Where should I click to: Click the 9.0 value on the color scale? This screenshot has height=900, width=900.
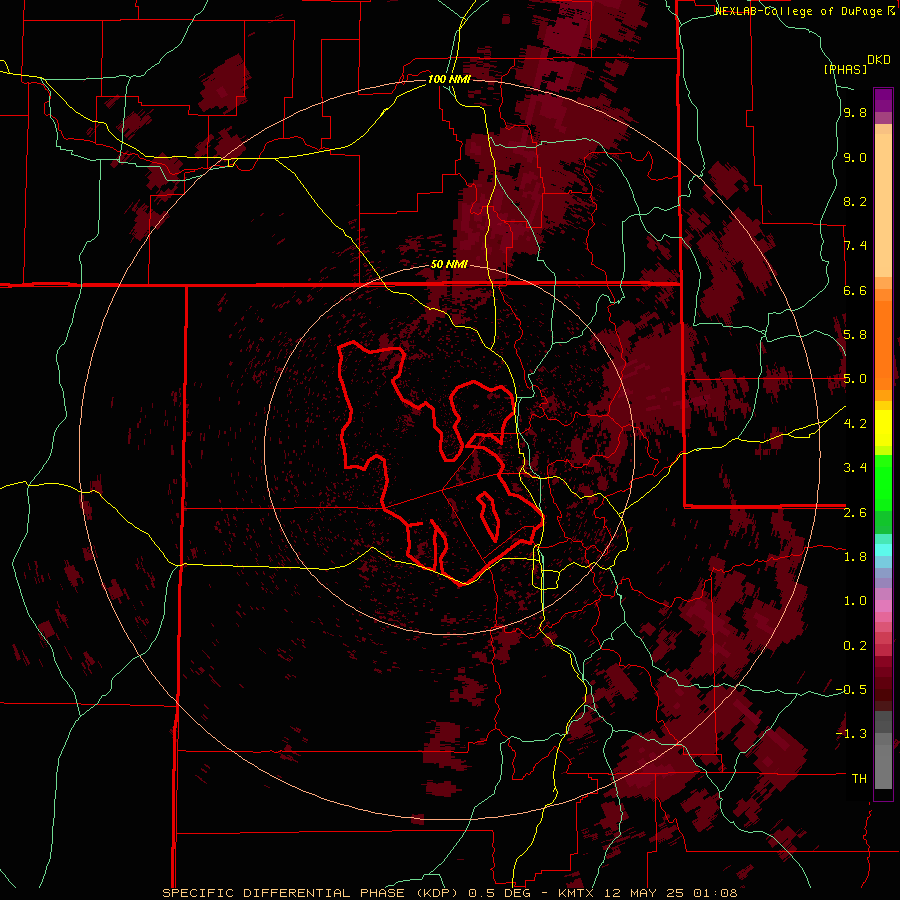pos(855,157)
